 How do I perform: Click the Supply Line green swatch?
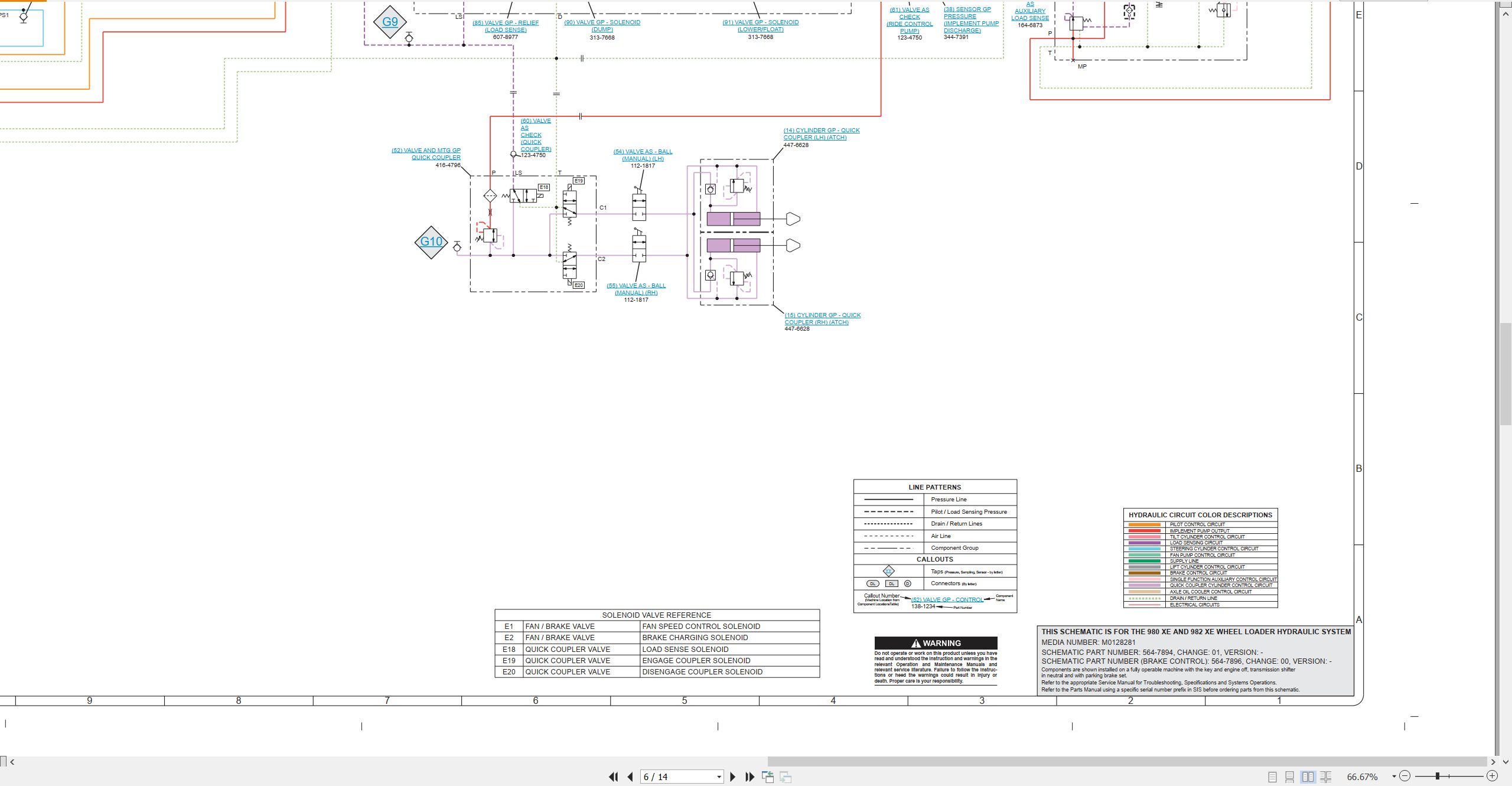coord(1145,561)
